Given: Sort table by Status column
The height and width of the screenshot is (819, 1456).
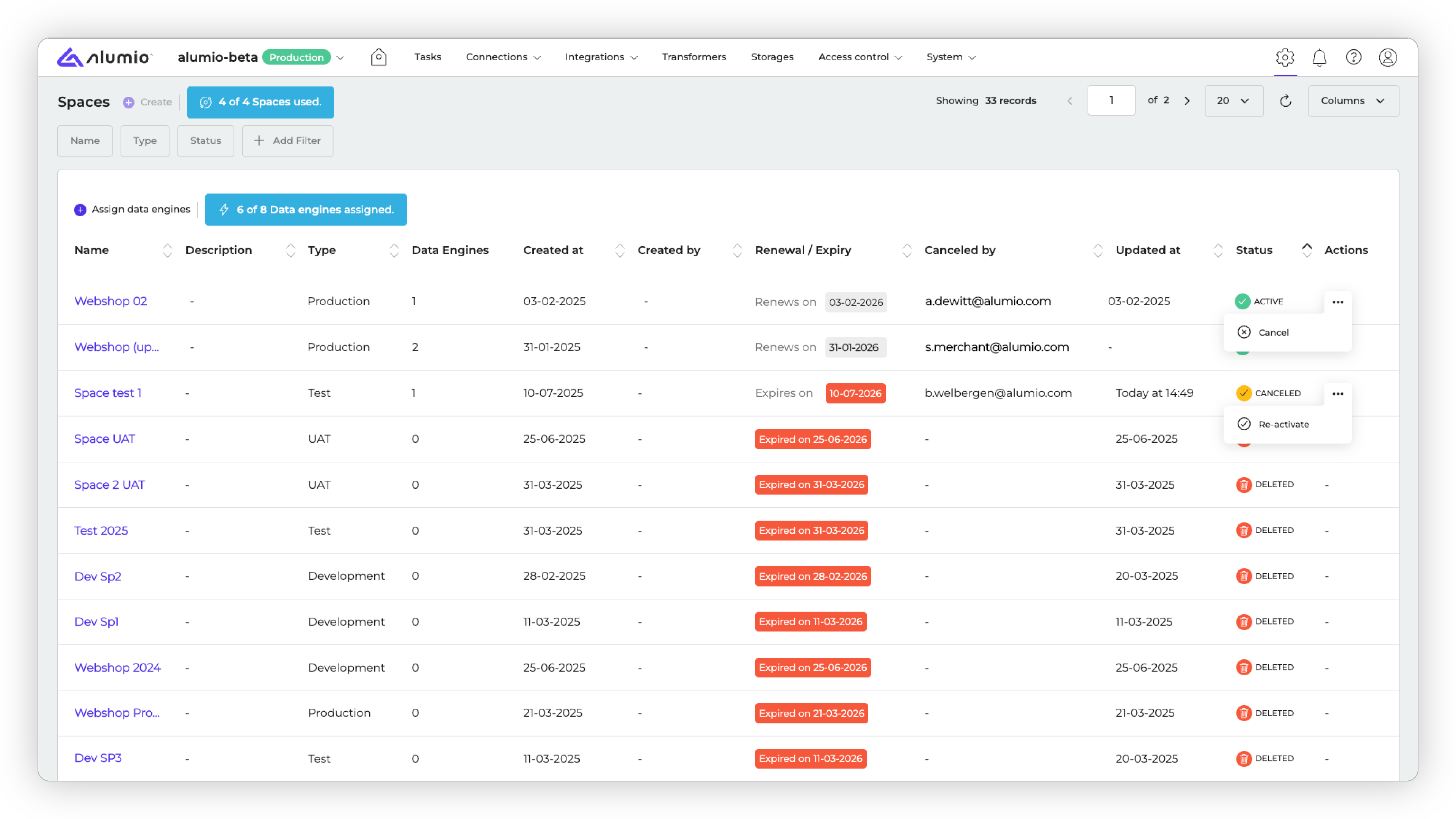Looking at the screenshot, I should [1306, 250].
